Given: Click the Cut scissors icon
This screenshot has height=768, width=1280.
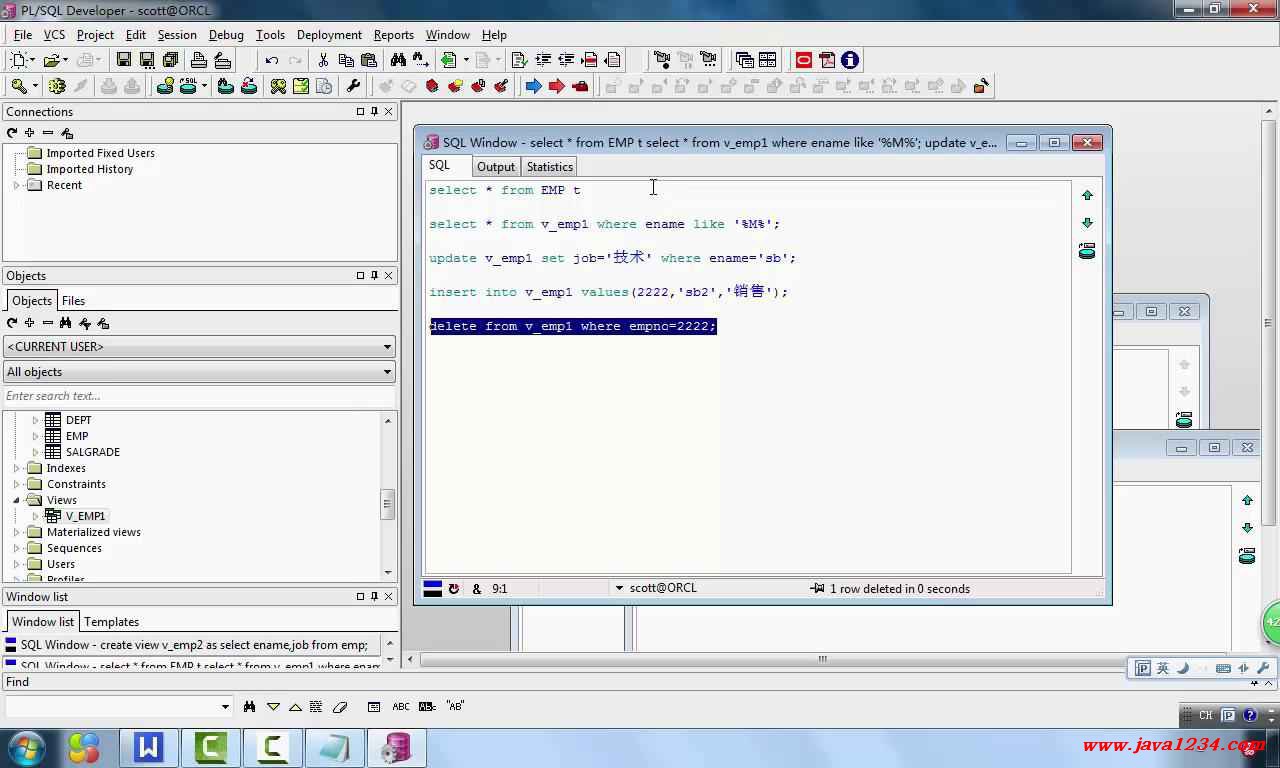Looking at the screenshot, I should coord(323,60).
